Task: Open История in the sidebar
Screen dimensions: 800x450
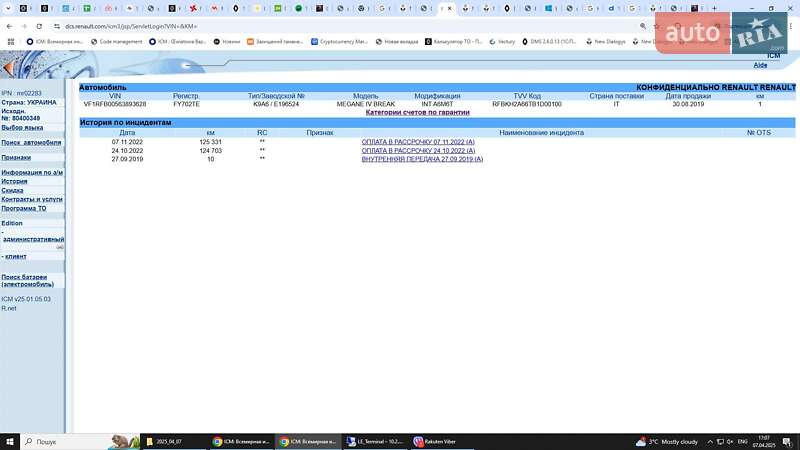Action: 14,181
